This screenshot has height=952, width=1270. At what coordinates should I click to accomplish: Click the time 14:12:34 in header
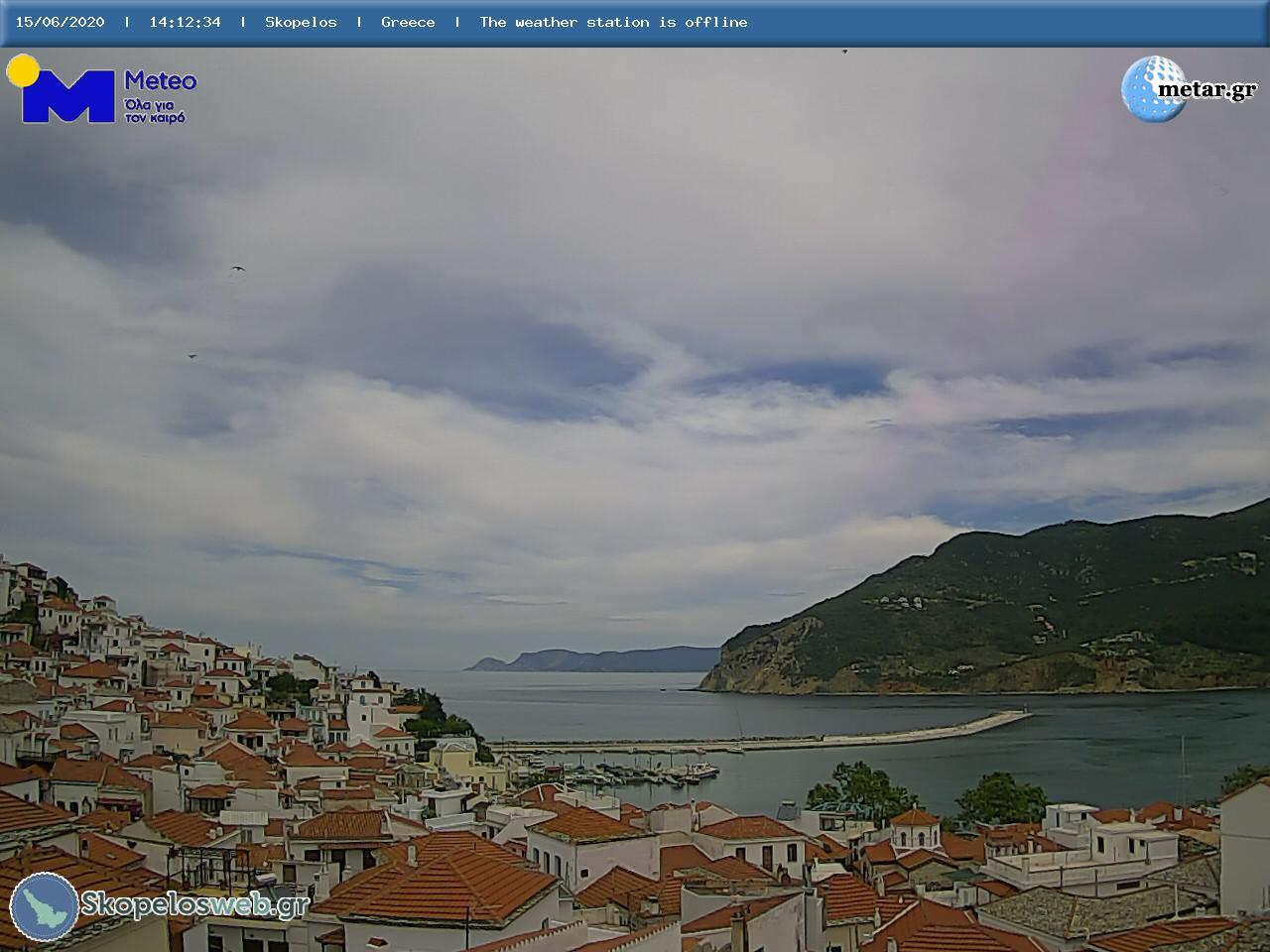point(186,22)
